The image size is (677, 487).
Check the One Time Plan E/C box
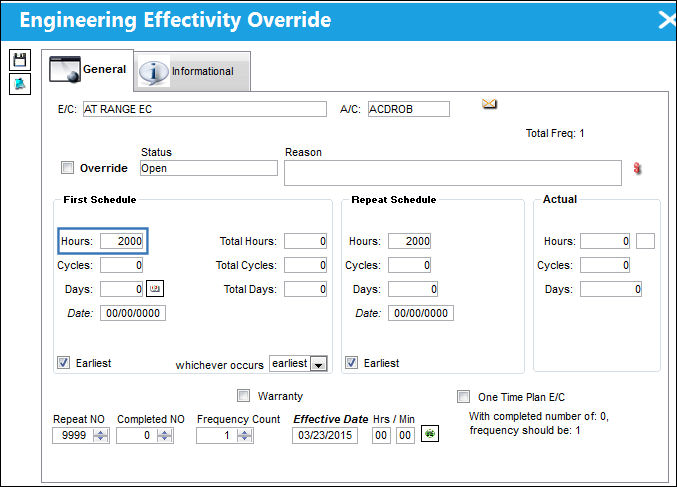point(463,396)
